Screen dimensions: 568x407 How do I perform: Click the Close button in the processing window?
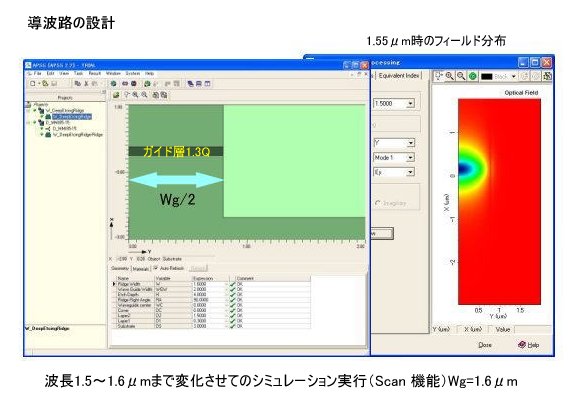point(485,345)
